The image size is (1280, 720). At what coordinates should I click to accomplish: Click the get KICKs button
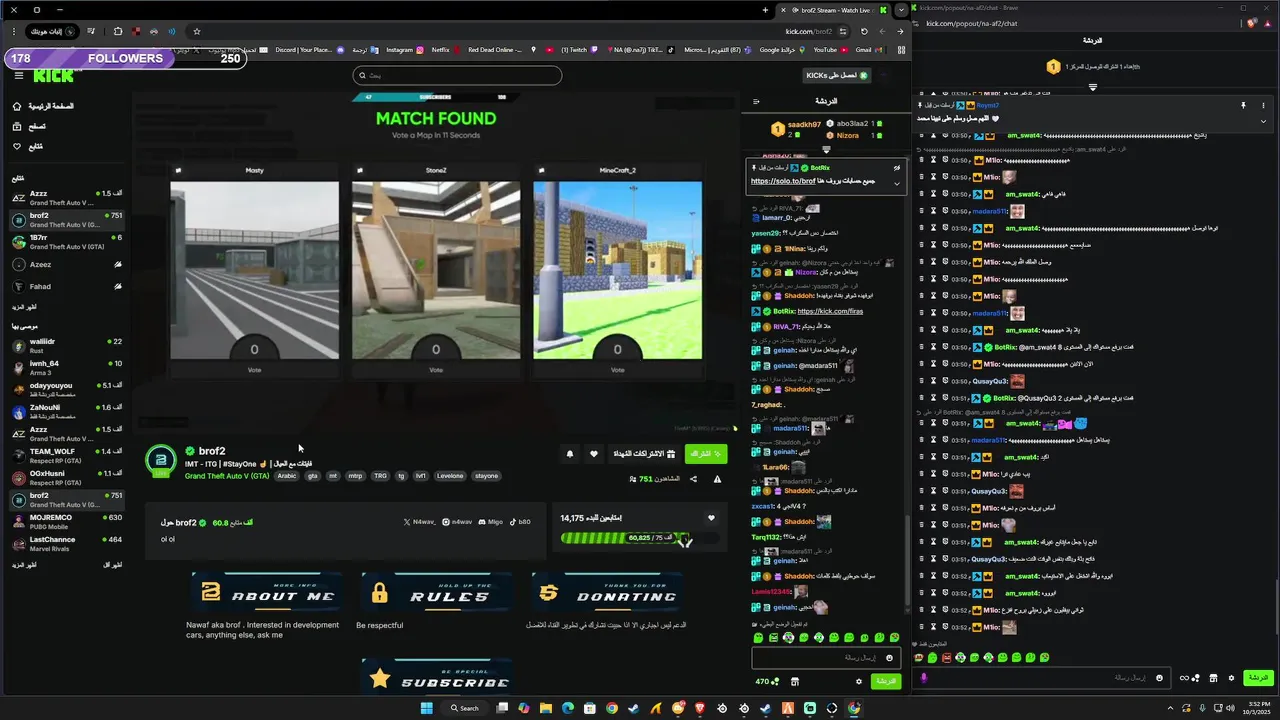tap(837, 76)
